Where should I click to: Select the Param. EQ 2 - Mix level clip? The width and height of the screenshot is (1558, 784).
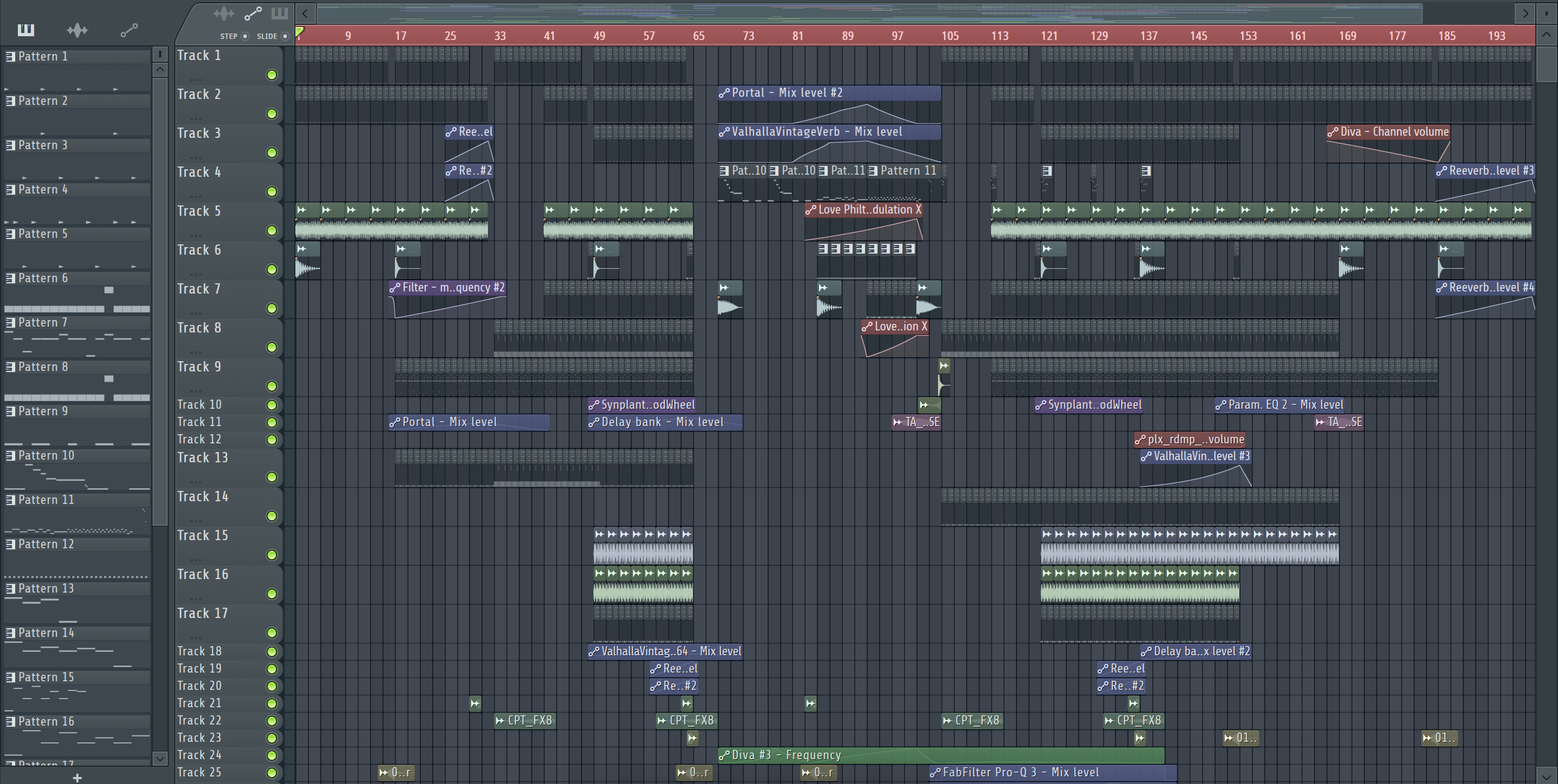click(x=1280, y=405)
